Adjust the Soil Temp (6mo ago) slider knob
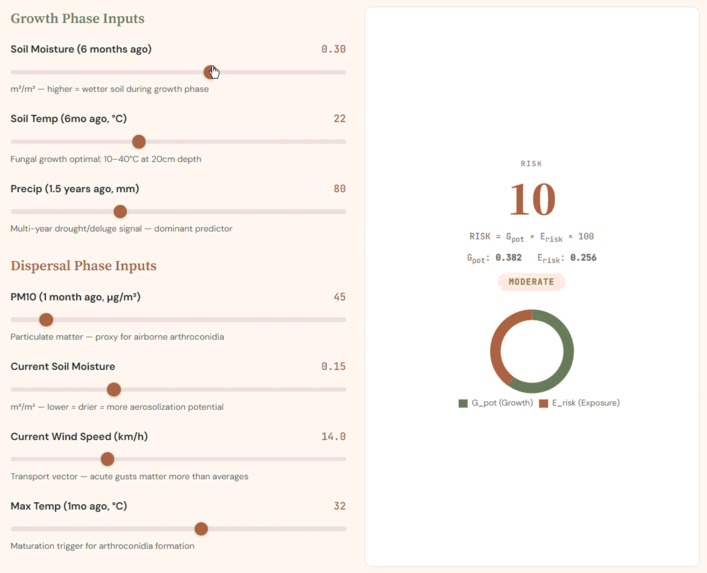 139,142
